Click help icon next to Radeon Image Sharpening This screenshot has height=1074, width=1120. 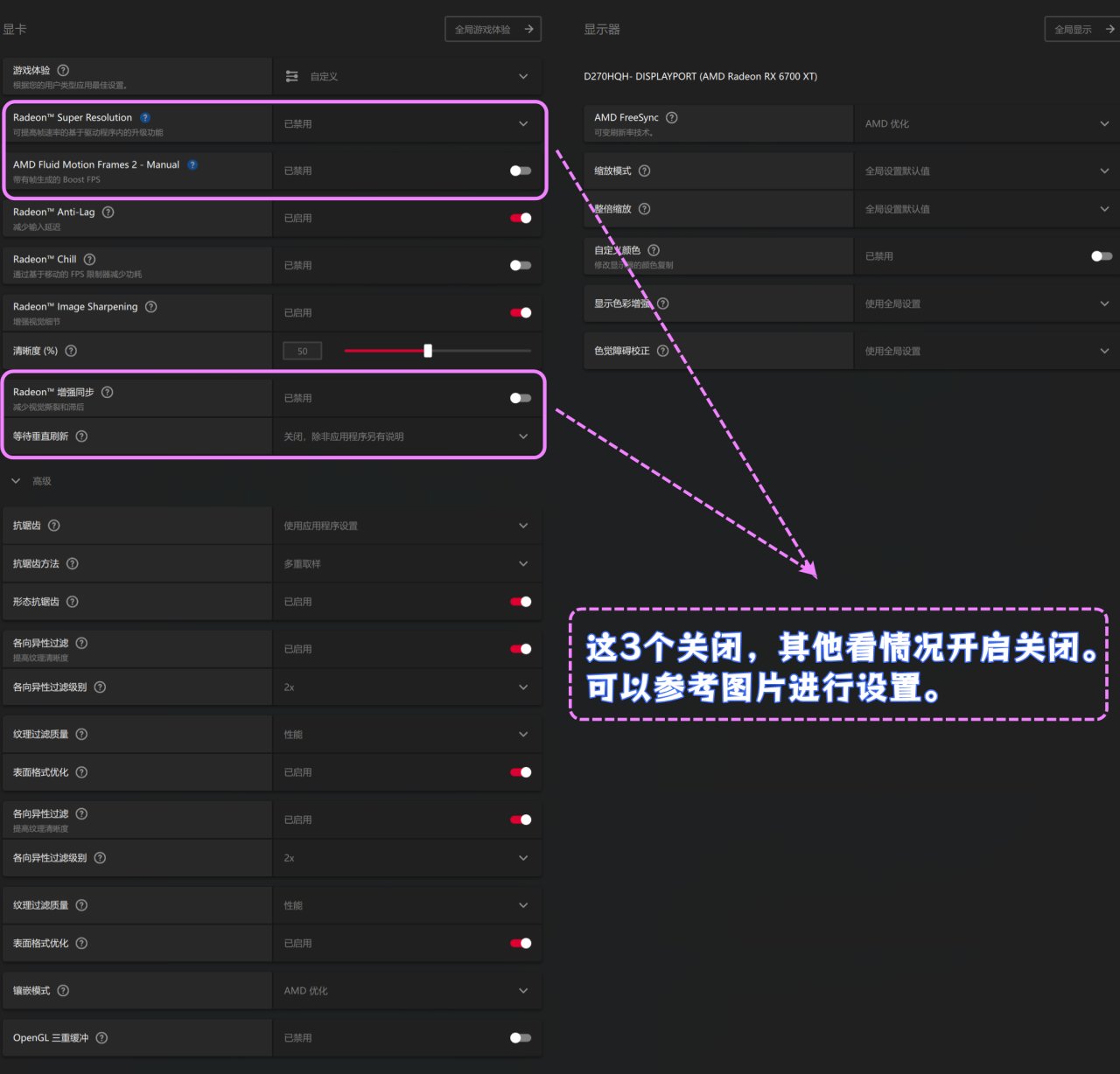point(151,306)
